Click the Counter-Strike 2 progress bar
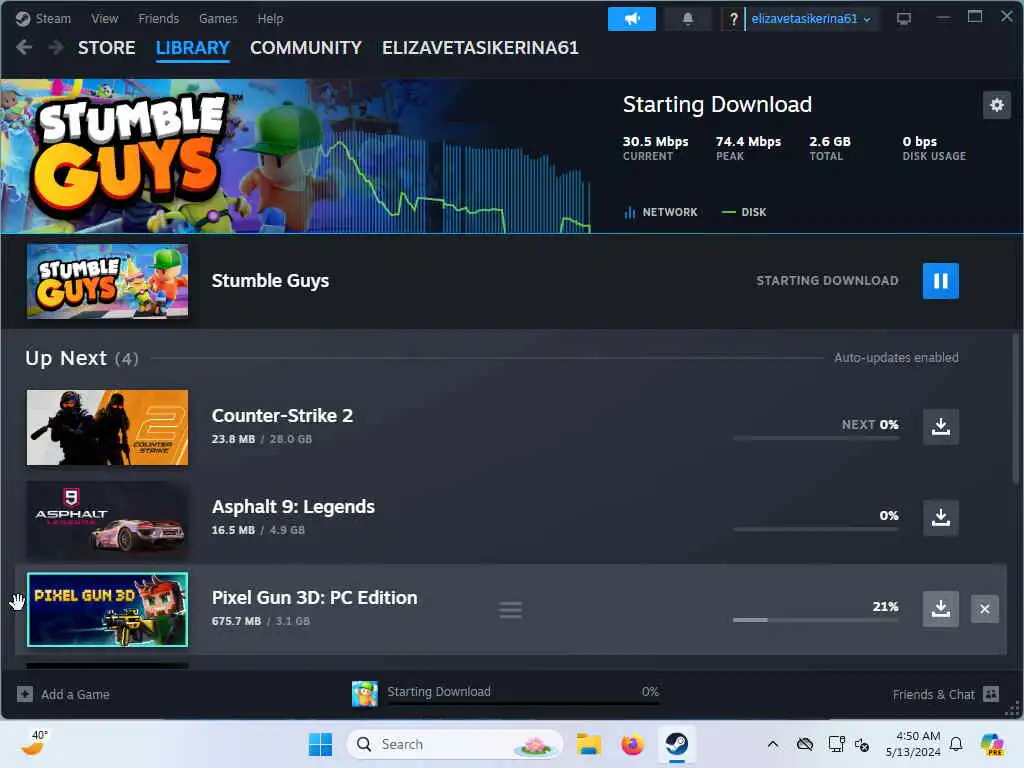Viewport: 1024px width, 768px height. [816, 438]
